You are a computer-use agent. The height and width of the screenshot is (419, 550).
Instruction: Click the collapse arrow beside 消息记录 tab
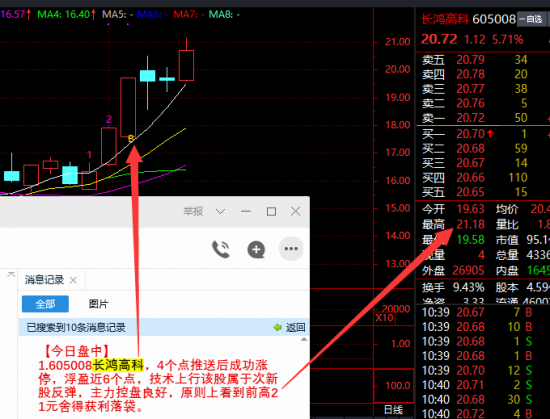tap(11, 274)
